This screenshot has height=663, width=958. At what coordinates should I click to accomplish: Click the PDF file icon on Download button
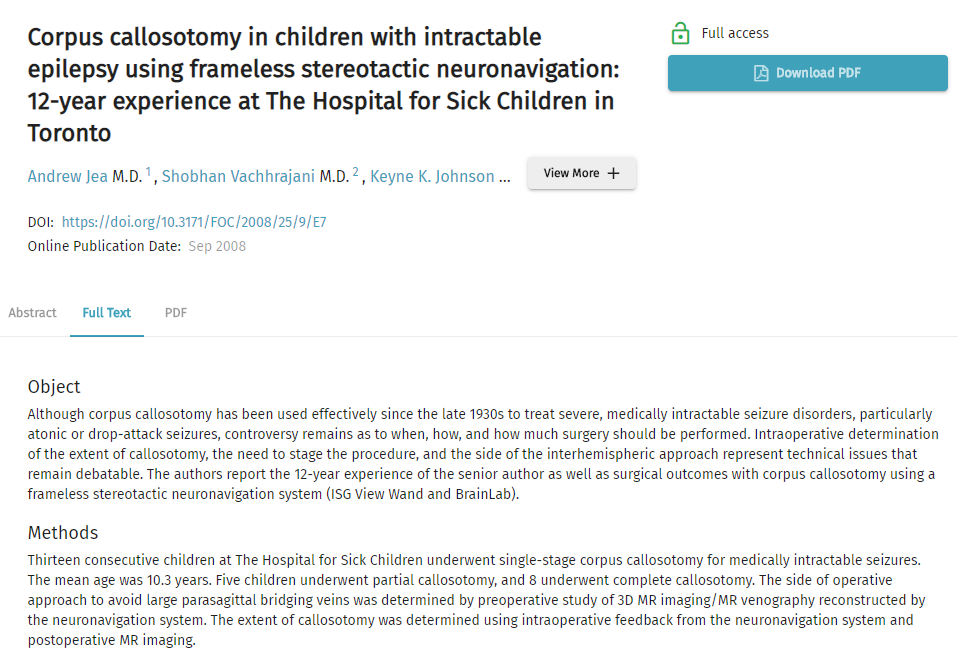tap(761, 73)
